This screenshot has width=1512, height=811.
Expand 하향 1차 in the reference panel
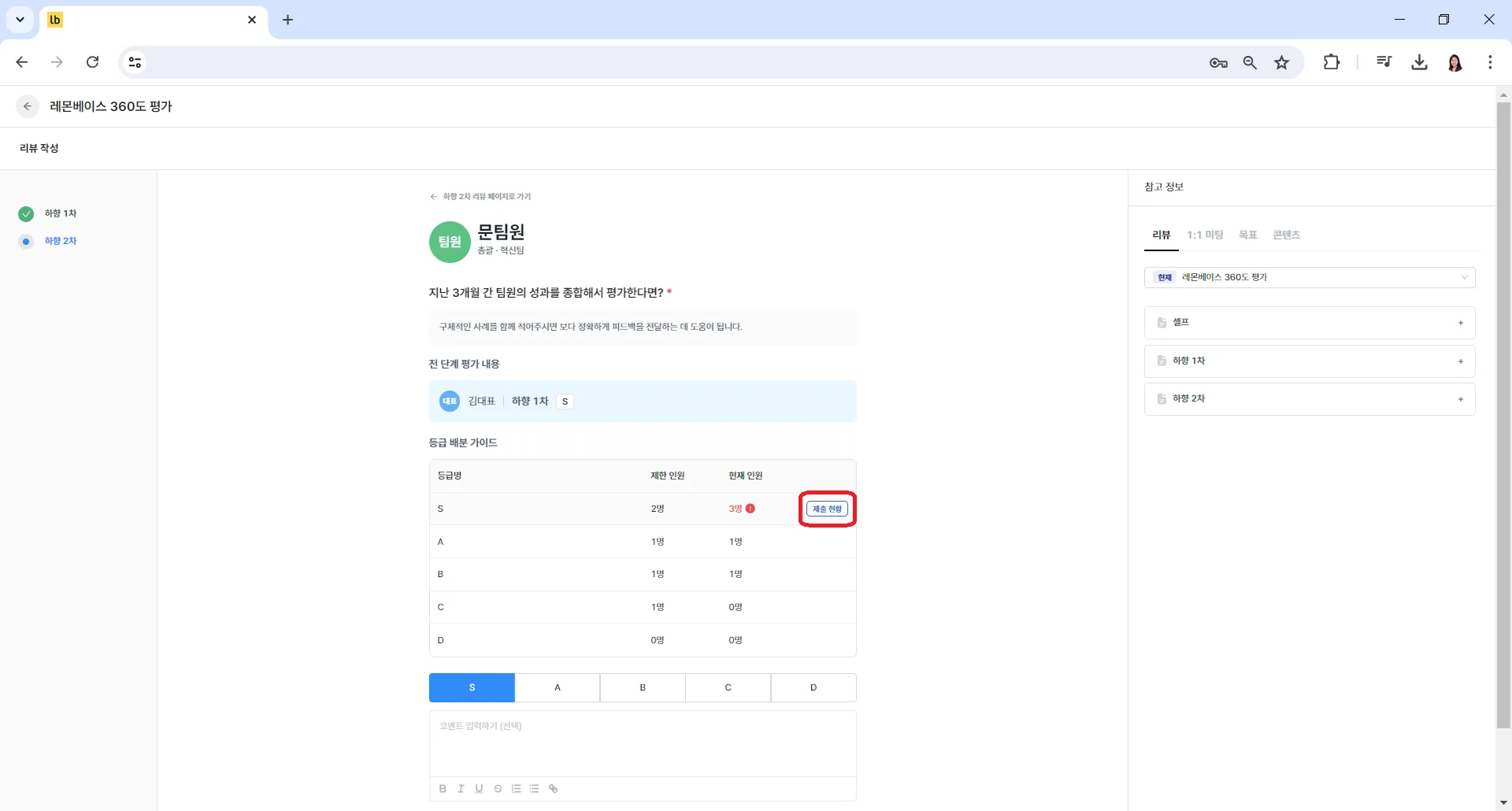point(1310,361)
